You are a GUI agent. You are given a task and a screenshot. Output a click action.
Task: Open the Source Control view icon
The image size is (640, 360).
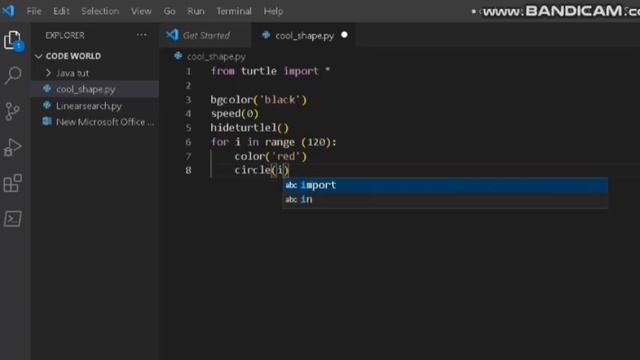coord(13,111)
